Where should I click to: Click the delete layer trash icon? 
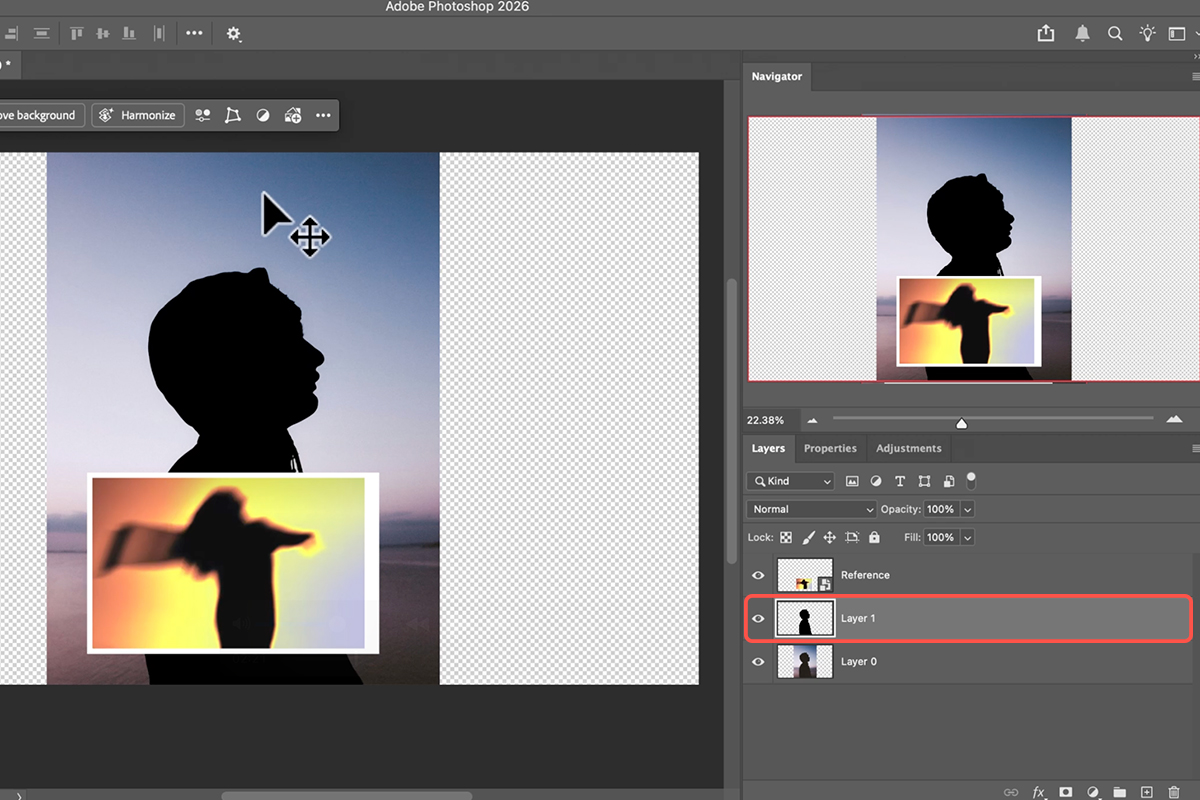tap(1174, 792)
